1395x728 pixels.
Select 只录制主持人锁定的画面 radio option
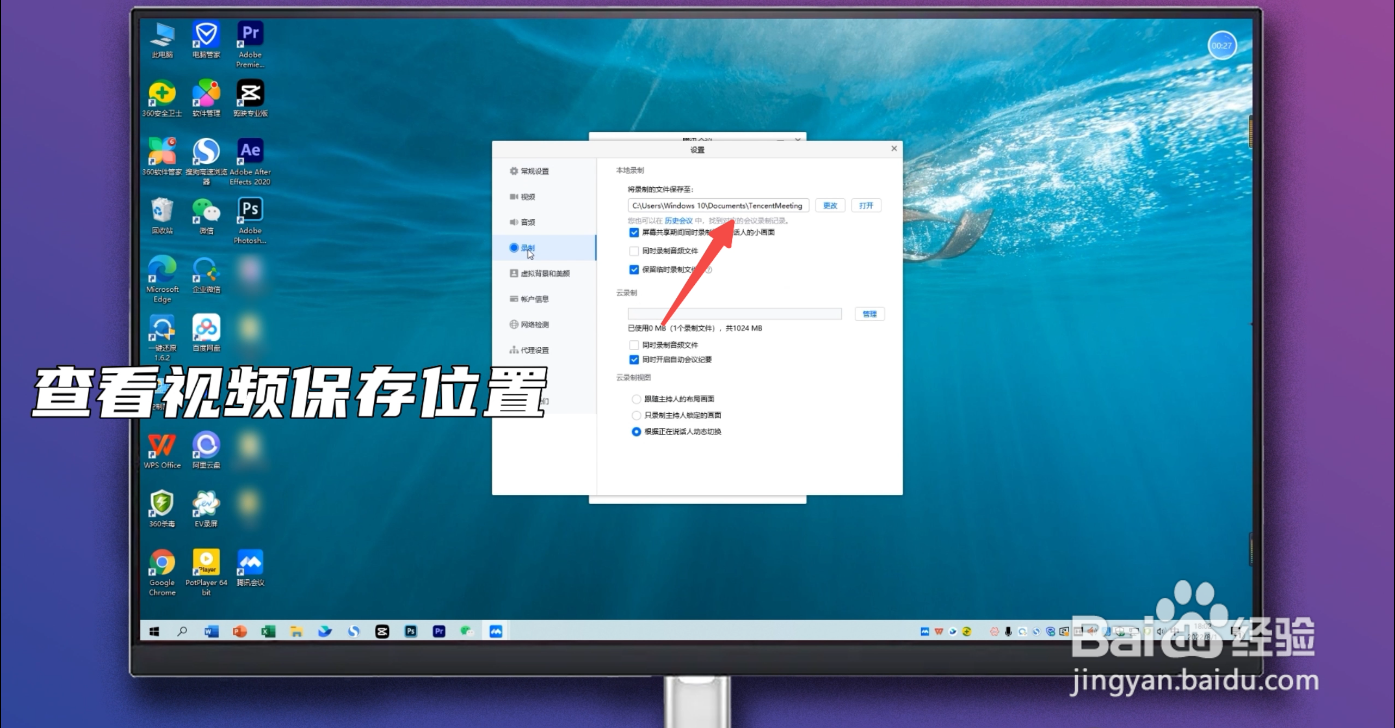coord(636,415)
